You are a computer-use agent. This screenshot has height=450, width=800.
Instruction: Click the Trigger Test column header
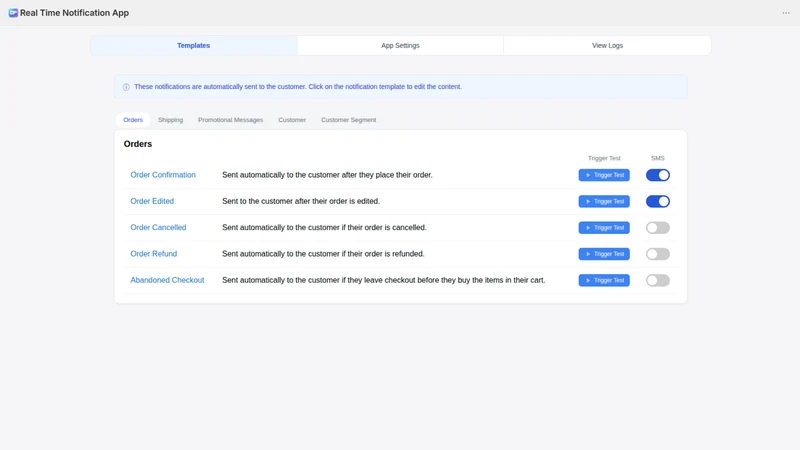(604, 158)
